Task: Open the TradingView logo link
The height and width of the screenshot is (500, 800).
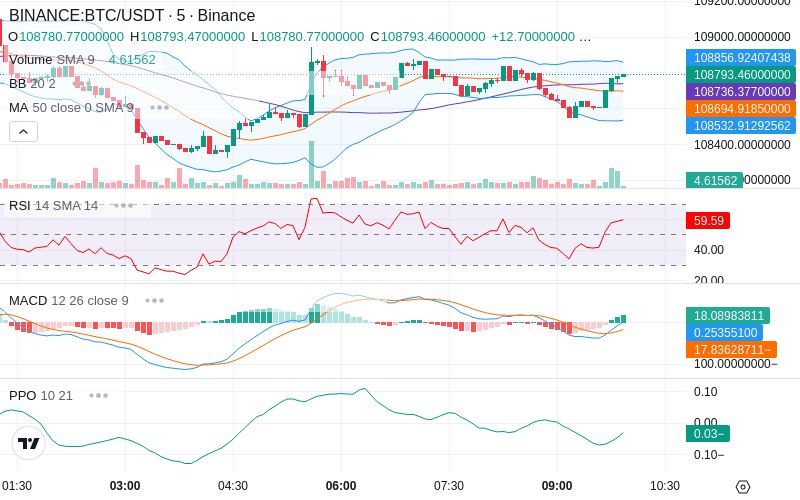Action: pos(29,443)
